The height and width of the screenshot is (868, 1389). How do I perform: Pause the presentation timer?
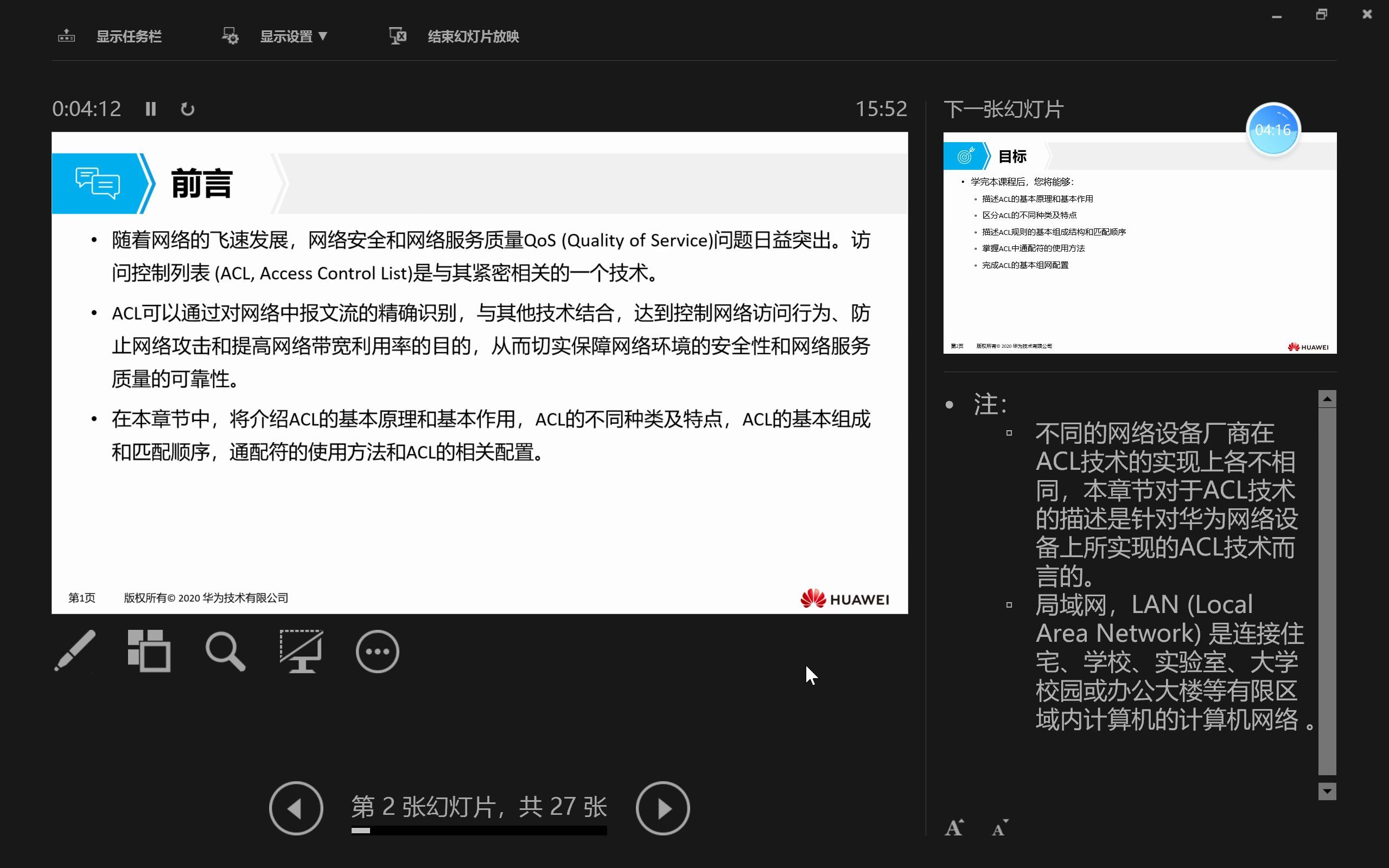pyautogui.click(x=151, y=108)
